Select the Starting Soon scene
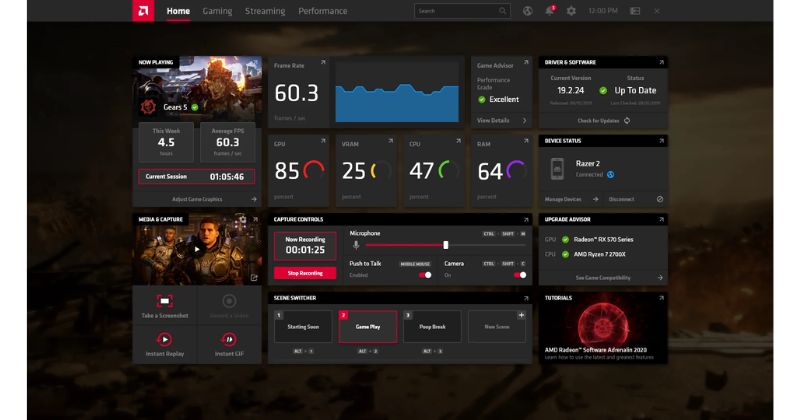Viewport: 800px width, 420px height. pyautogui.click(x=303, y=327)
